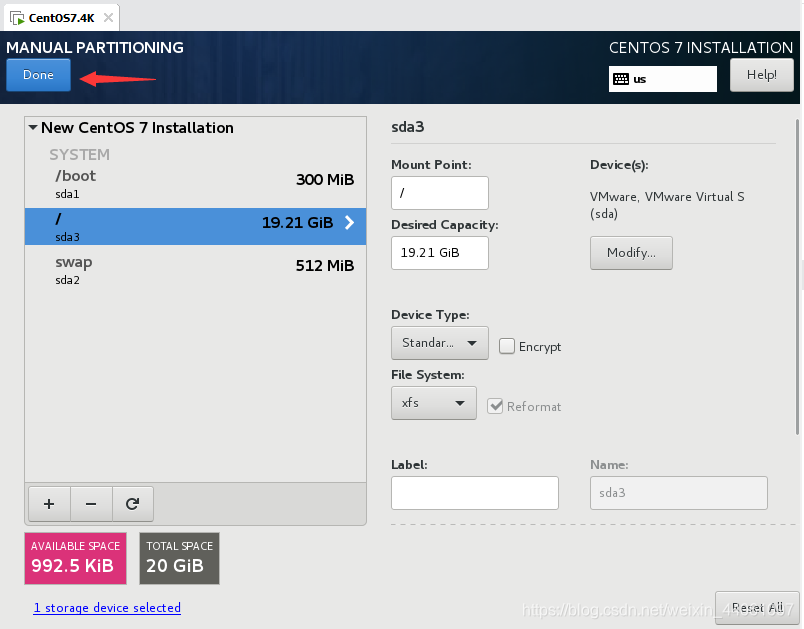Collapse New CentOS 7 Installation section
The width and height of the screenshot is (804, 629).
(x=33, y=127)
